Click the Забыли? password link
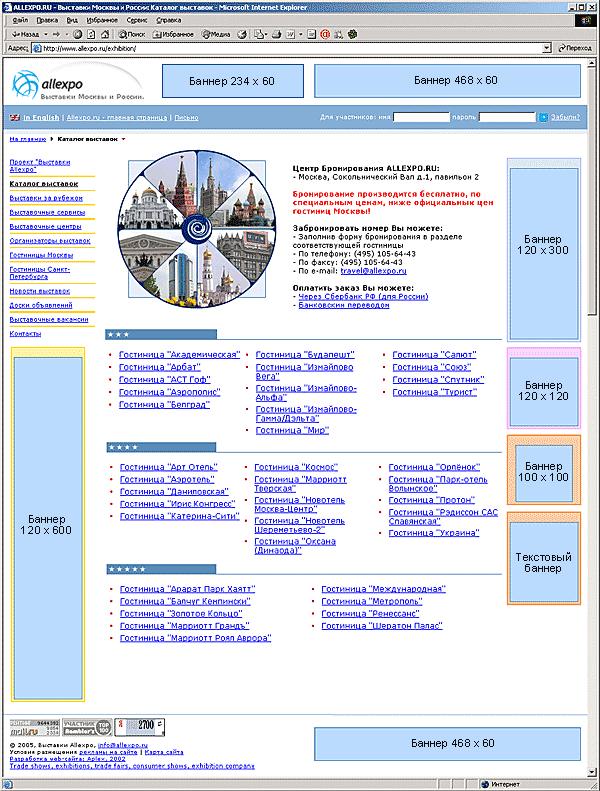This screenshot has width=600, height=791. pyautogui.click(x=565, y=118)
